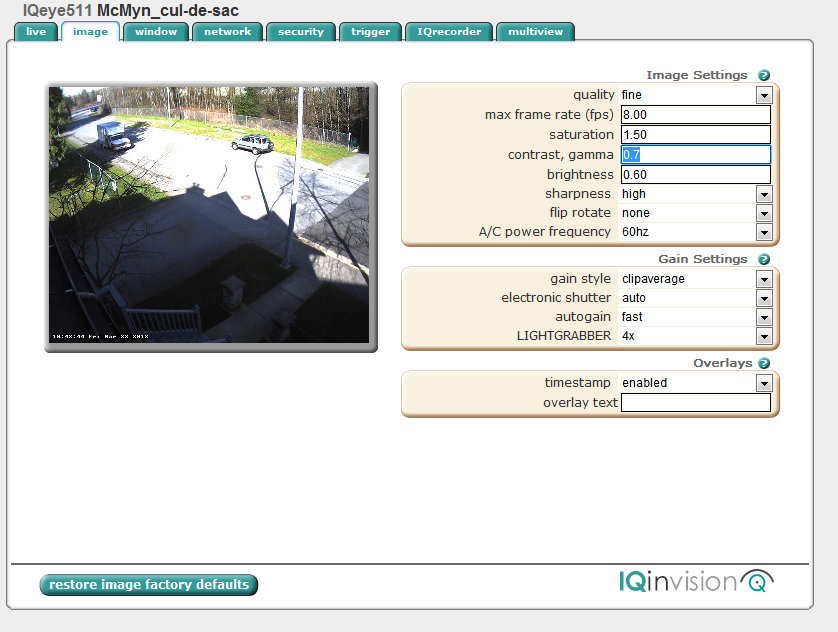The image size is (838, 632).
Task: Open help for Image Settings
Action: click(764, 75)
